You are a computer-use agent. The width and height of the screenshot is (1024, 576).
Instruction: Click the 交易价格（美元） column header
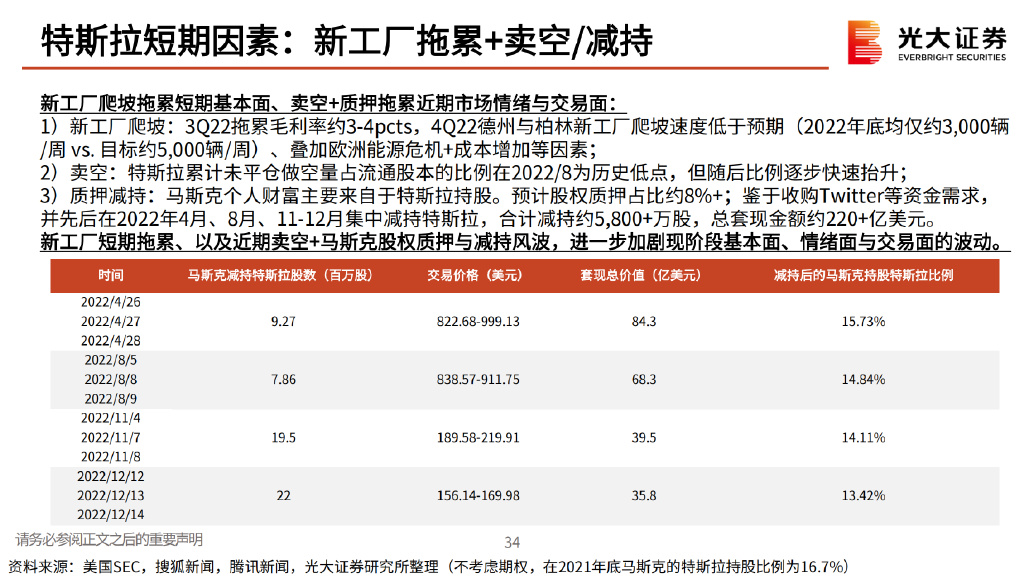point(475,276)
